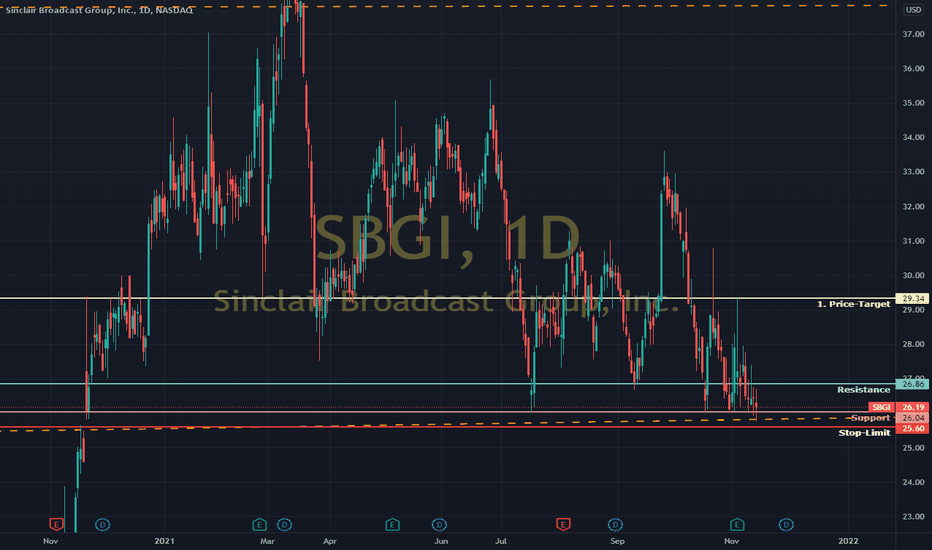The height and width of the screenshot is (550, 932).
Task: Open the dividend marker left of 2021
Action: [102, 524]
